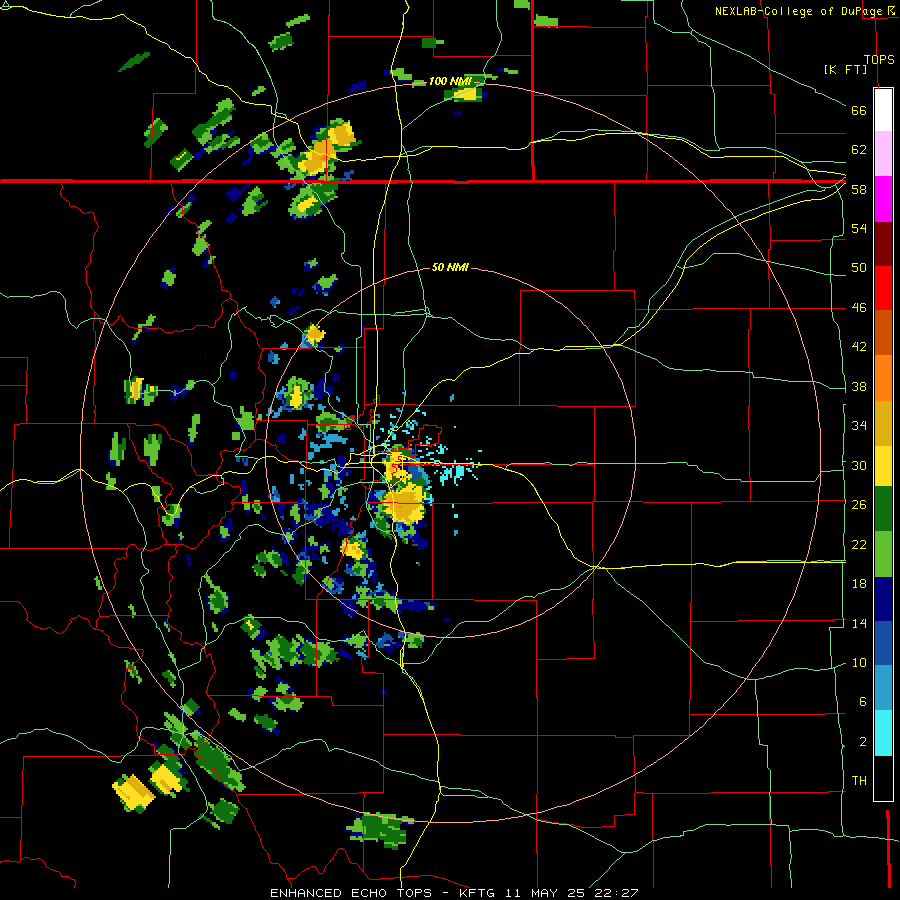Image resolution: width=900 pixels, height=900 pixels.
Task: Click the 100 NMI range ring label
Action: [450, 82]
